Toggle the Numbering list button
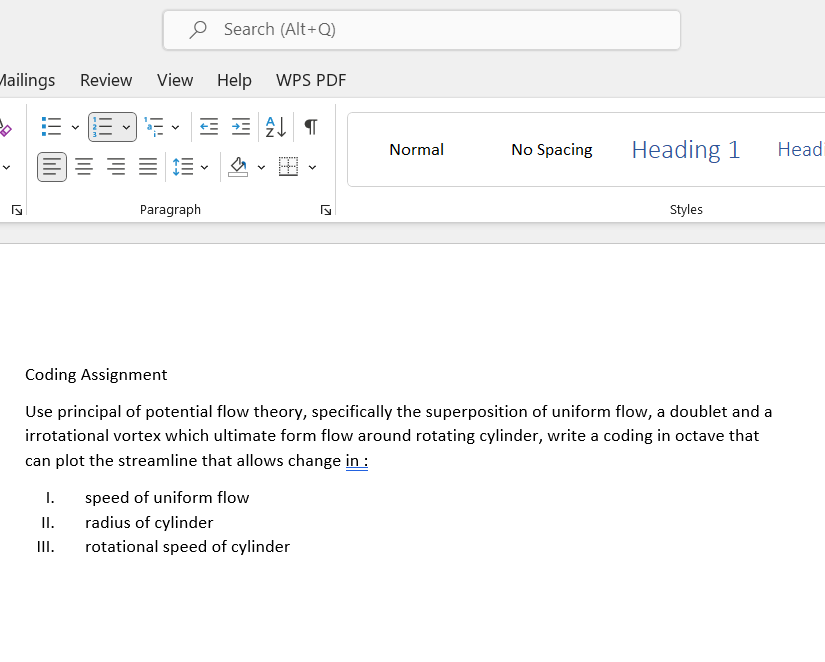The width and height of the screenshot is (825, 662). click(103, 127)
